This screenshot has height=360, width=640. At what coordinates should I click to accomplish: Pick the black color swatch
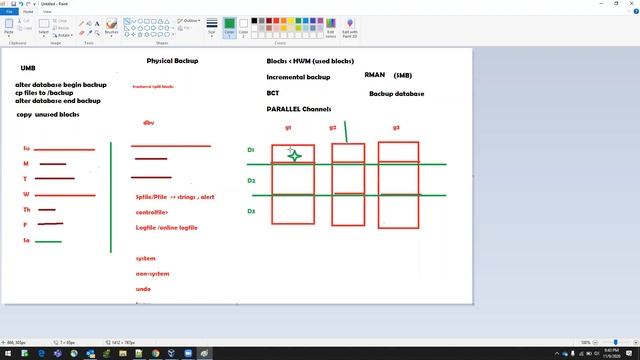[254, 20]
